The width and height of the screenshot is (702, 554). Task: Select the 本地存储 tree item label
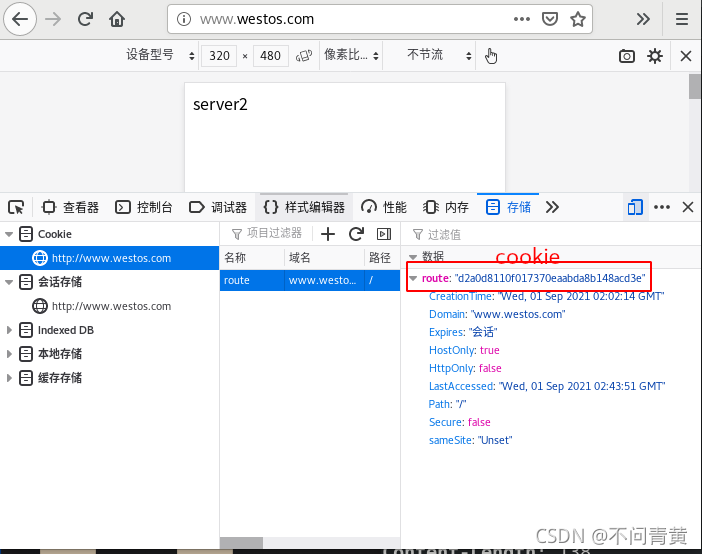point(60,354)
